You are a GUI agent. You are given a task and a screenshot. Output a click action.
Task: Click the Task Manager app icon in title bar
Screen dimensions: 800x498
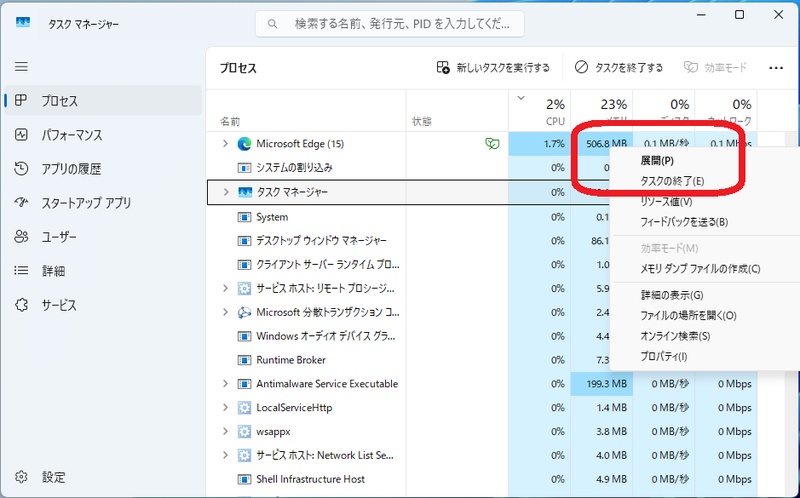(23, 23)
